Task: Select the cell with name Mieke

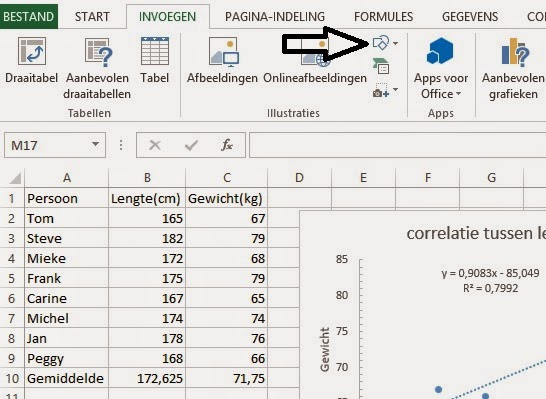Action: click(67, 258)
